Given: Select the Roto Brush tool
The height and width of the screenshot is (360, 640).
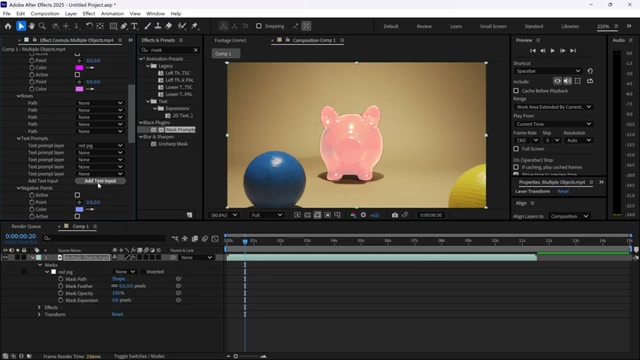Looking at the screenshot, I should coord(182,26).
